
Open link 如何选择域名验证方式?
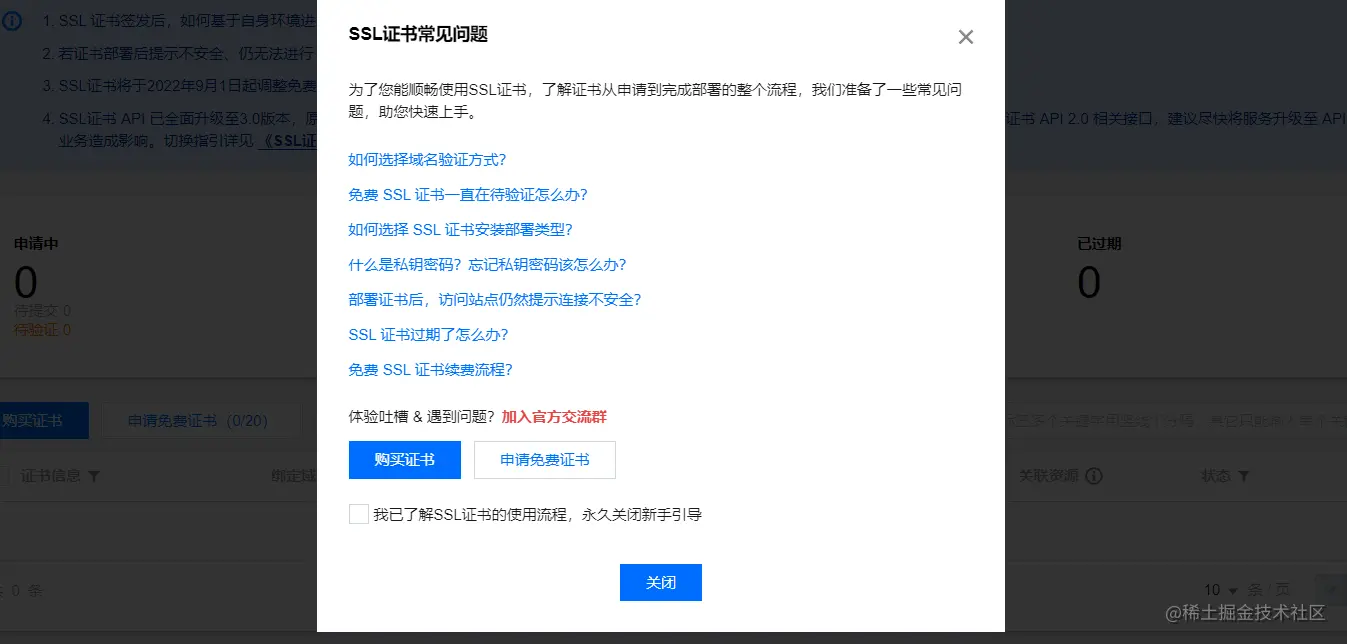click(x=428, y=160)
